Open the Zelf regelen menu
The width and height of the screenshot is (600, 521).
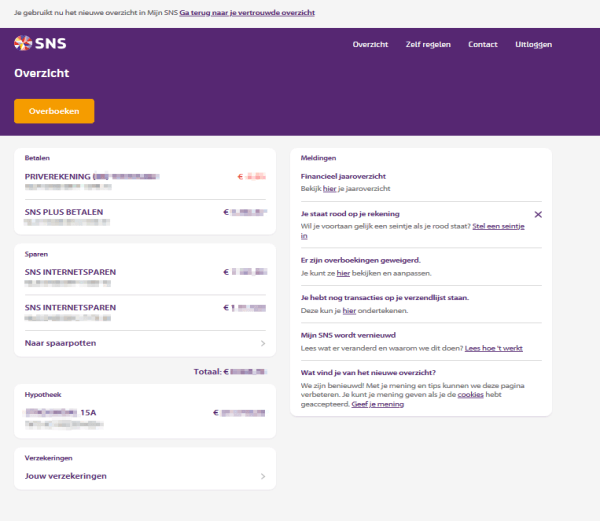(428, 44)
